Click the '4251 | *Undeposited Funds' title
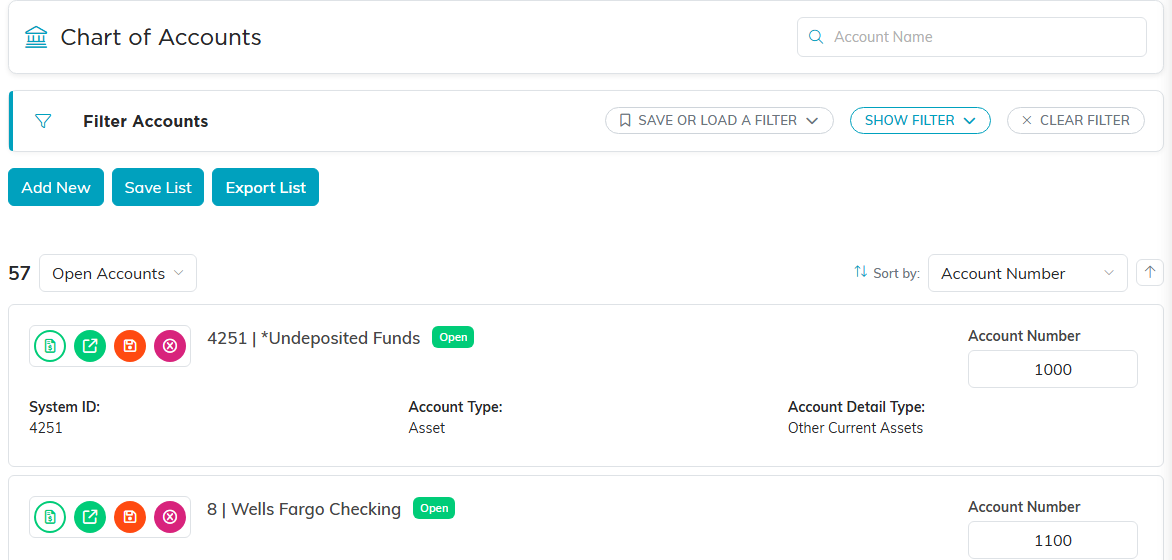1172x560 pixels. (x=314, y=338)
